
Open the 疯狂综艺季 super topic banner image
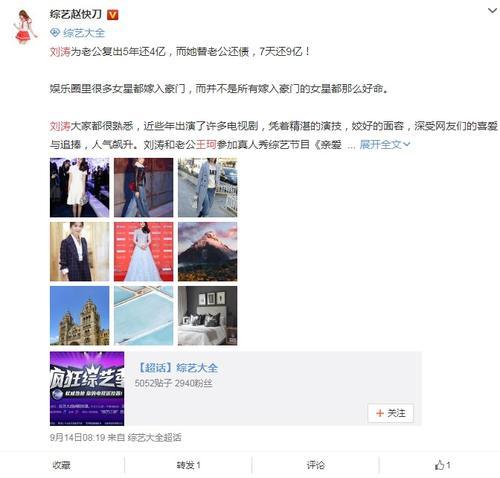[87, 389]
